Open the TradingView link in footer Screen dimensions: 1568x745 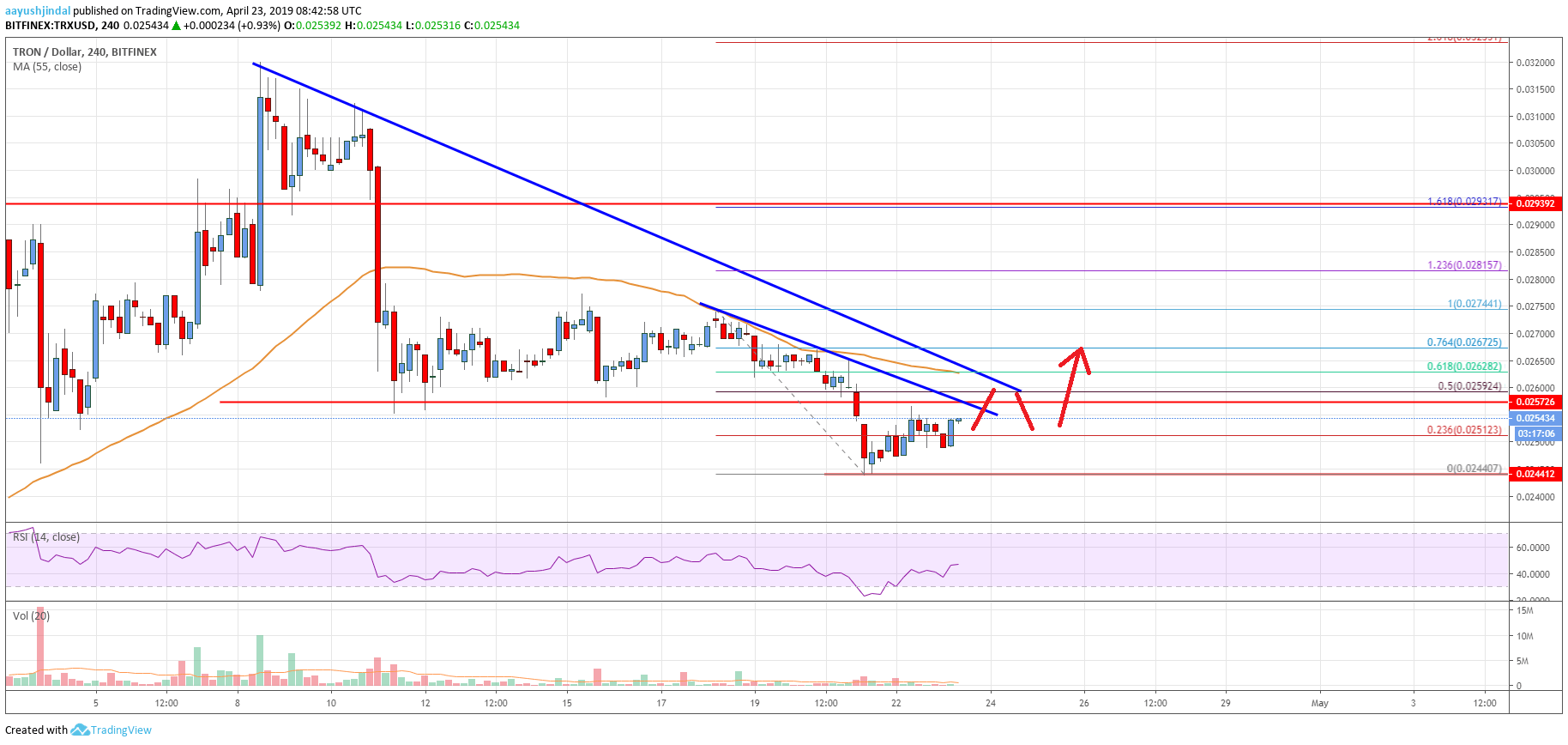121,730
